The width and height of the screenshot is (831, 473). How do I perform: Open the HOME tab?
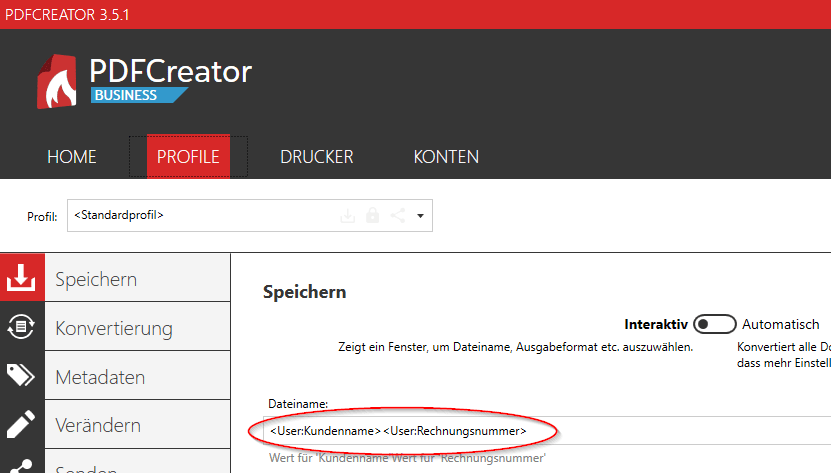[72, 157]
